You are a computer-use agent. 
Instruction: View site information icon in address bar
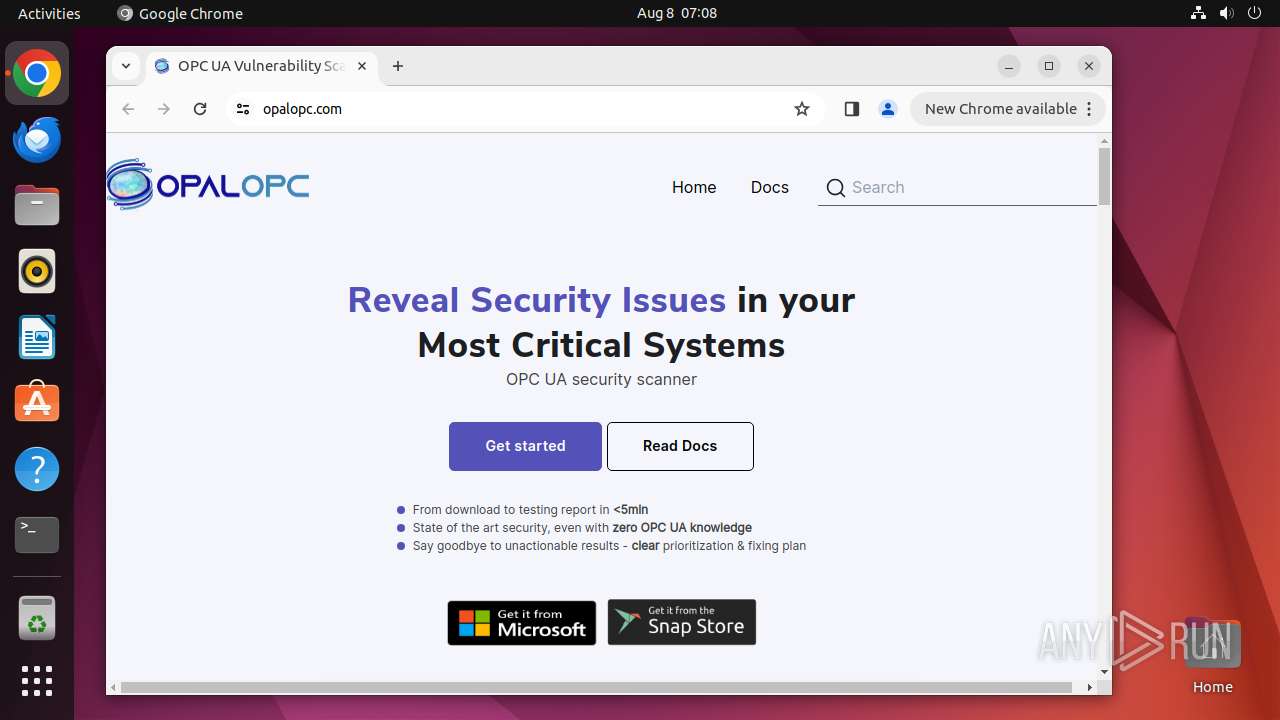(243, 109)
